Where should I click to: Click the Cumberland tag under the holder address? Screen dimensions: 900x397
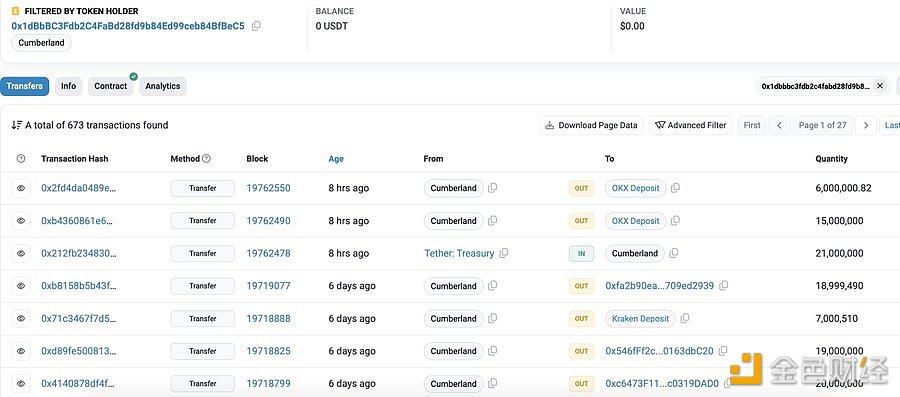(41, 43)
